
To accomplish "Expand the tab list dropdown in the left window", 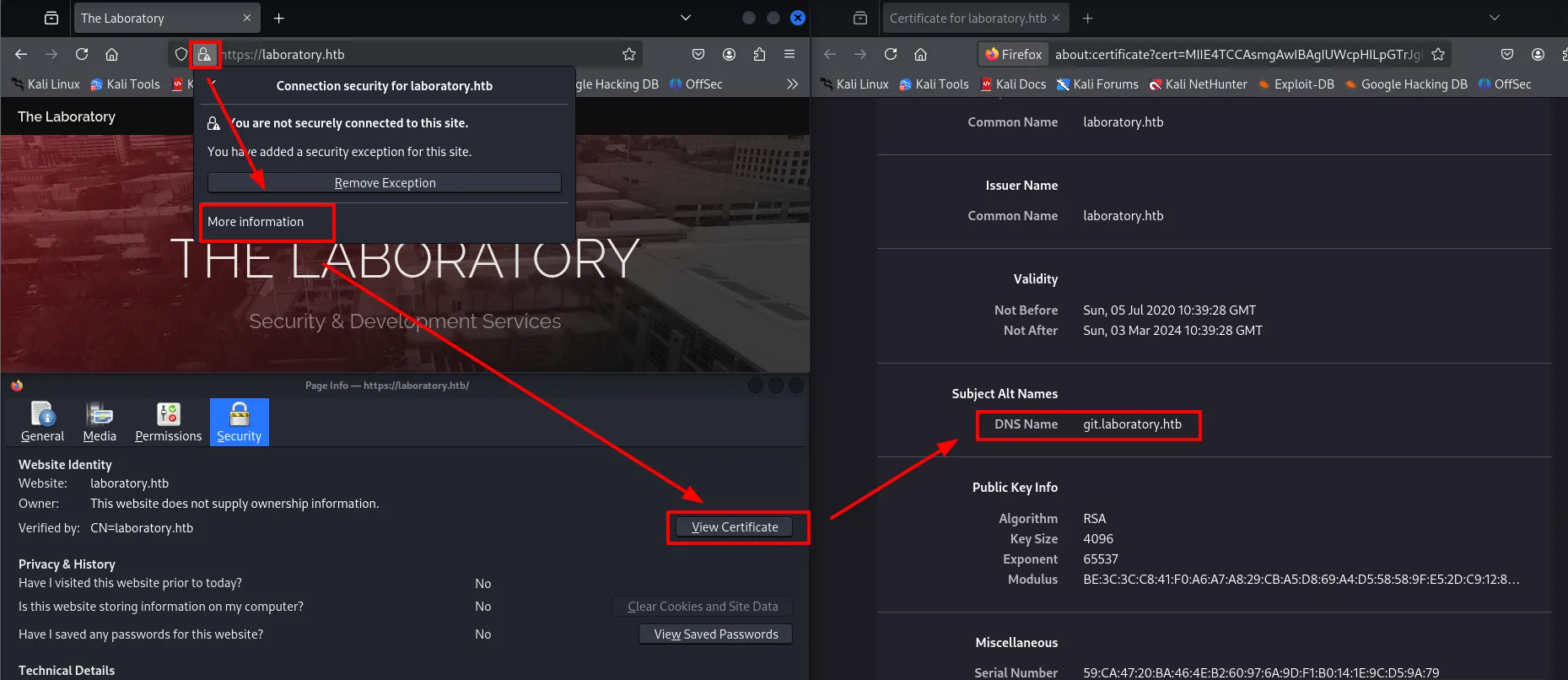I will (x=686, y=18).
